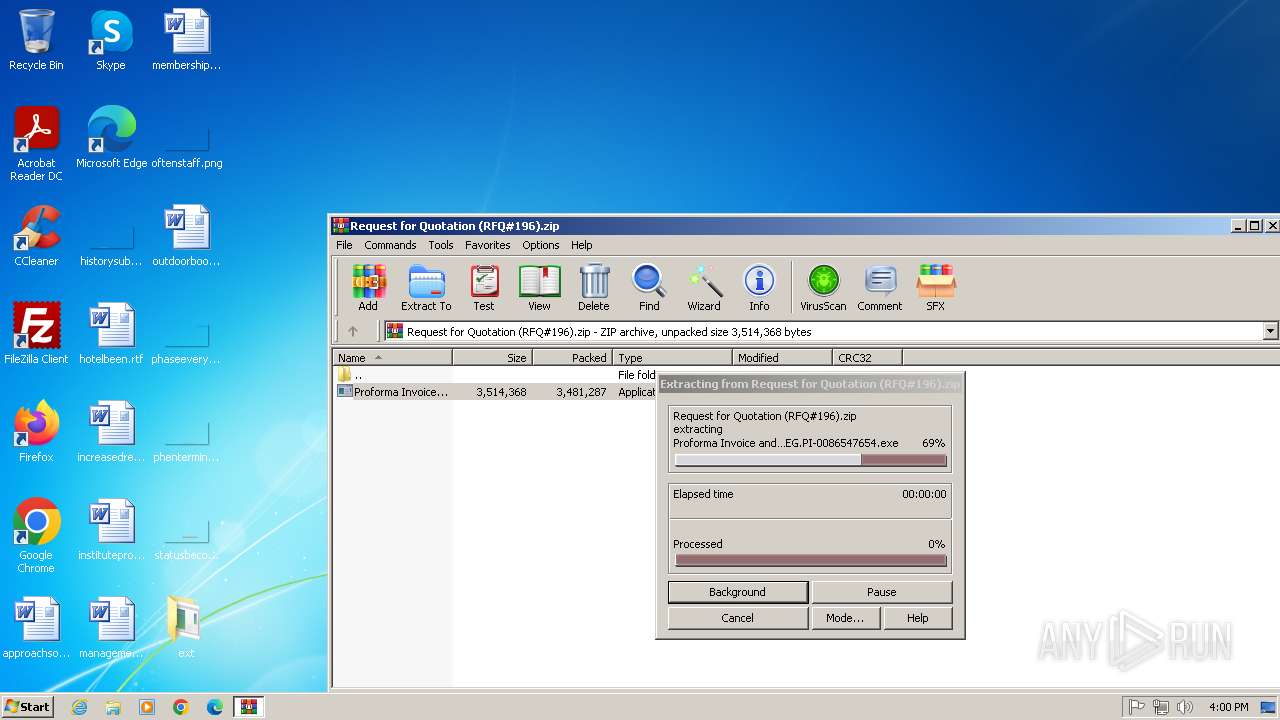The height and width of the screenshot is (720, 1280).
Task: Open Chrome from the taskbar
Action: [181, 707]
